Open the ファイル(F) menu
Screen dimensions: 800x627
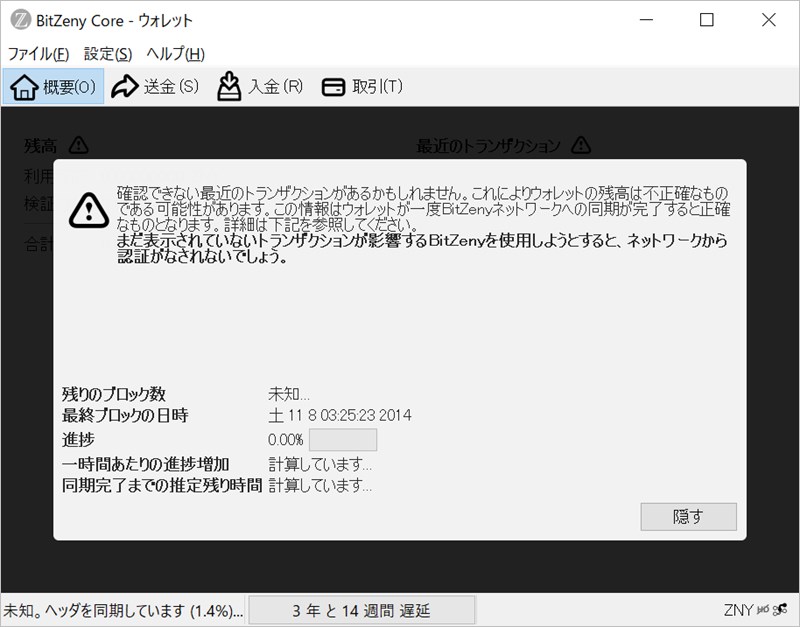[x=38, y=54]
